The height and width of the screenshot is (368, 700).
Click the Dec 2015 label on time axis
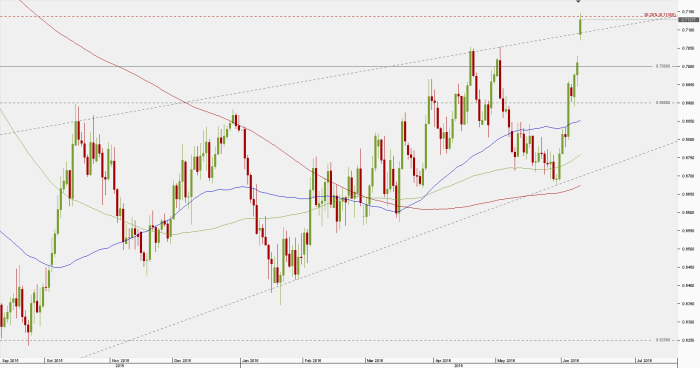[183, 360]
